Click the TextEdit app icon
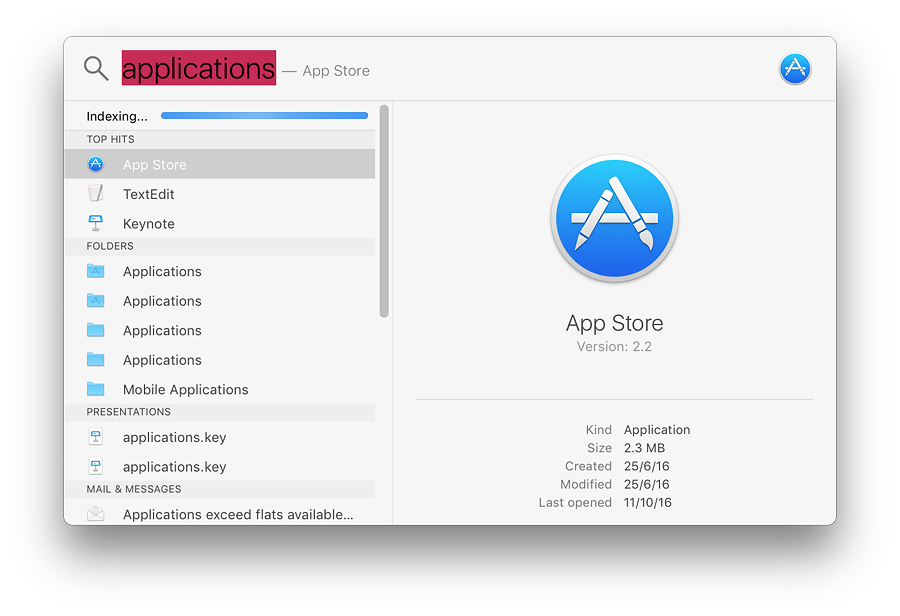900x616 pixels. [96, 193]
